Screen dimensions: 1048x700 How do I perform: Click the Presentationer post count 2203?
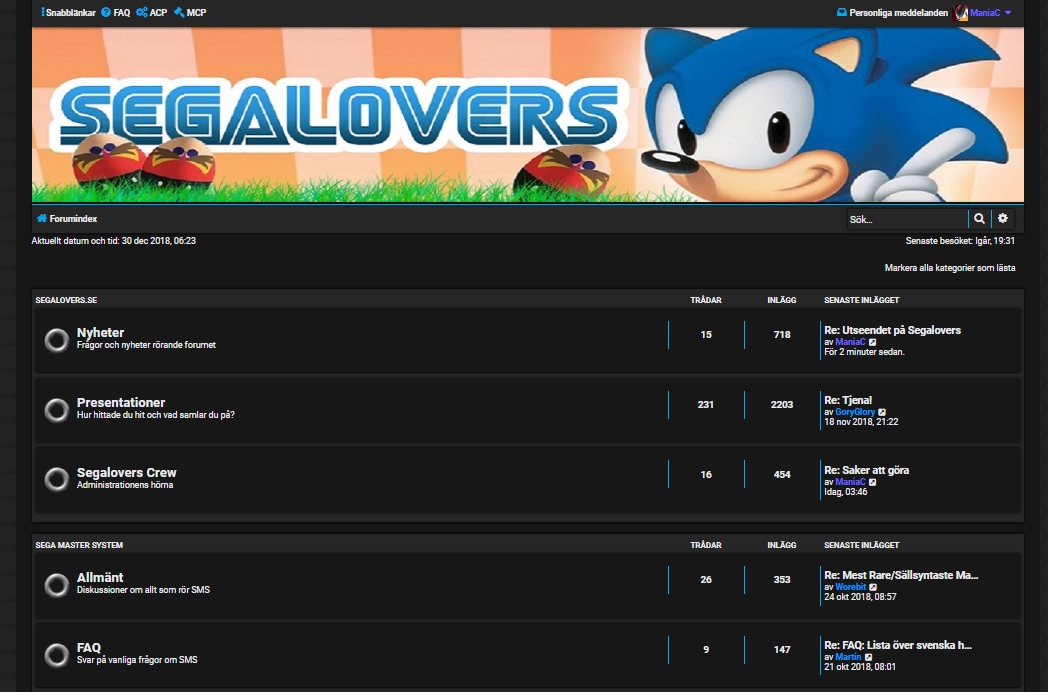click(781, 404)
